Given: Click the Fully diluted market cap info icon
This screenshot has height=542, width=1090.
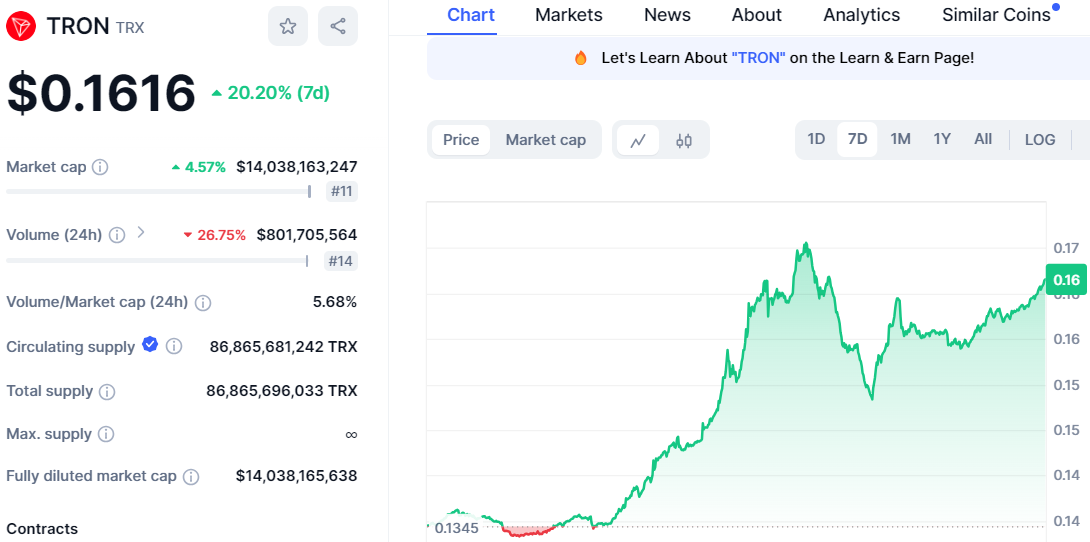Looking at the screenshot, I should 191,477.
